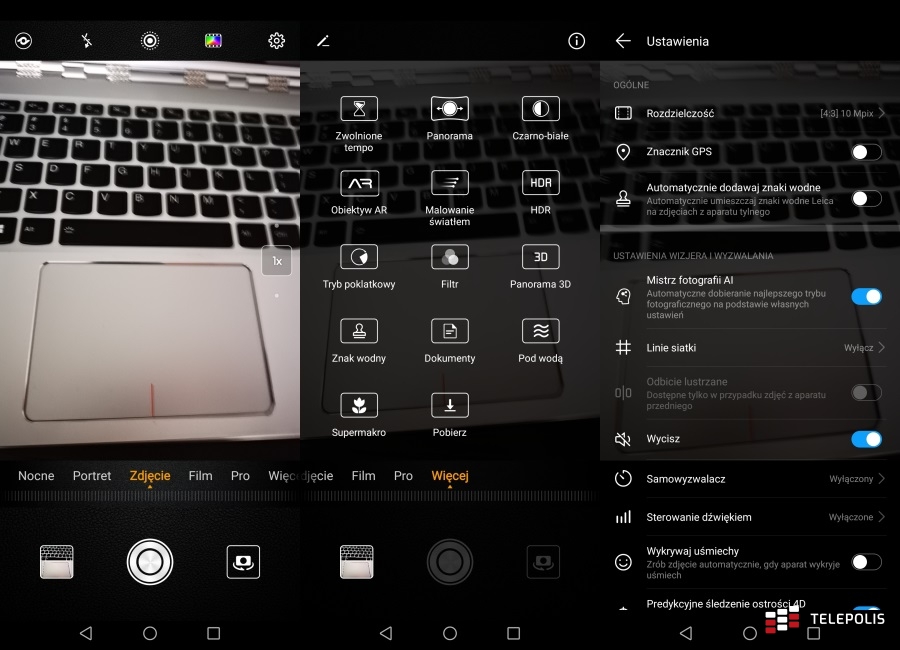Image resolution: width=900 pixels, height=650 pixels.
Task: Open camera settings gear icon
Action: (x=276, y=41)
